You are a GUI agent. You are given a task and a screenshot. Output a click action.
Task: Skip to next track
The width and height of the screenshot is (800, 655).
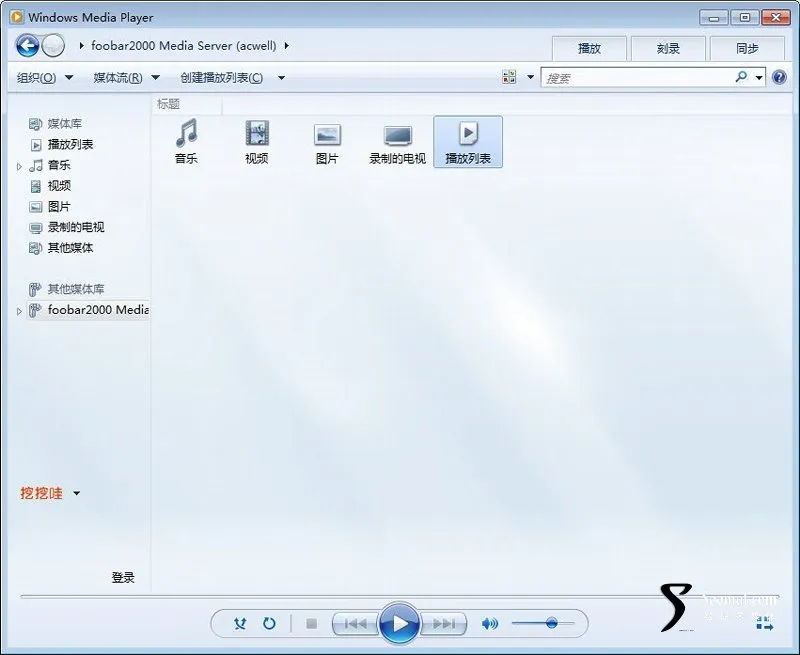coord(443,623)
